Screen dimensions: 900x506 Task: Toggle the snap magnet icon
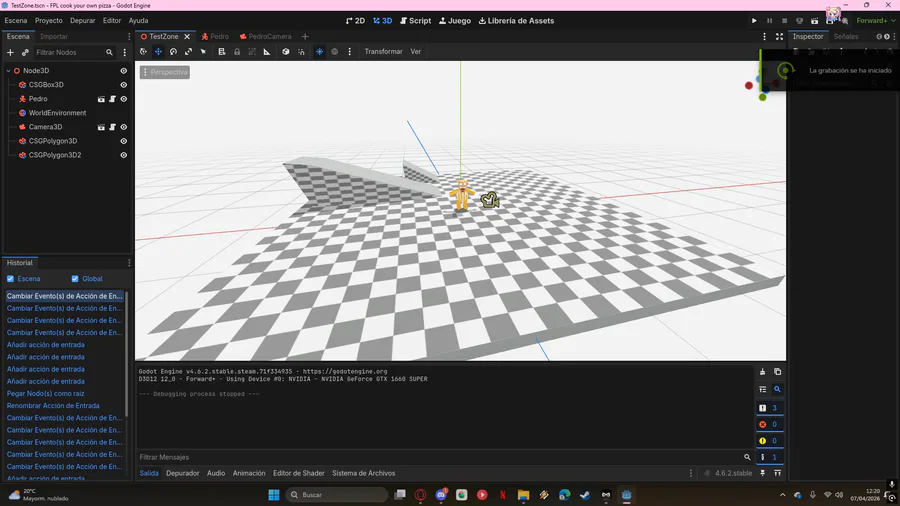(x=301, y=52)
